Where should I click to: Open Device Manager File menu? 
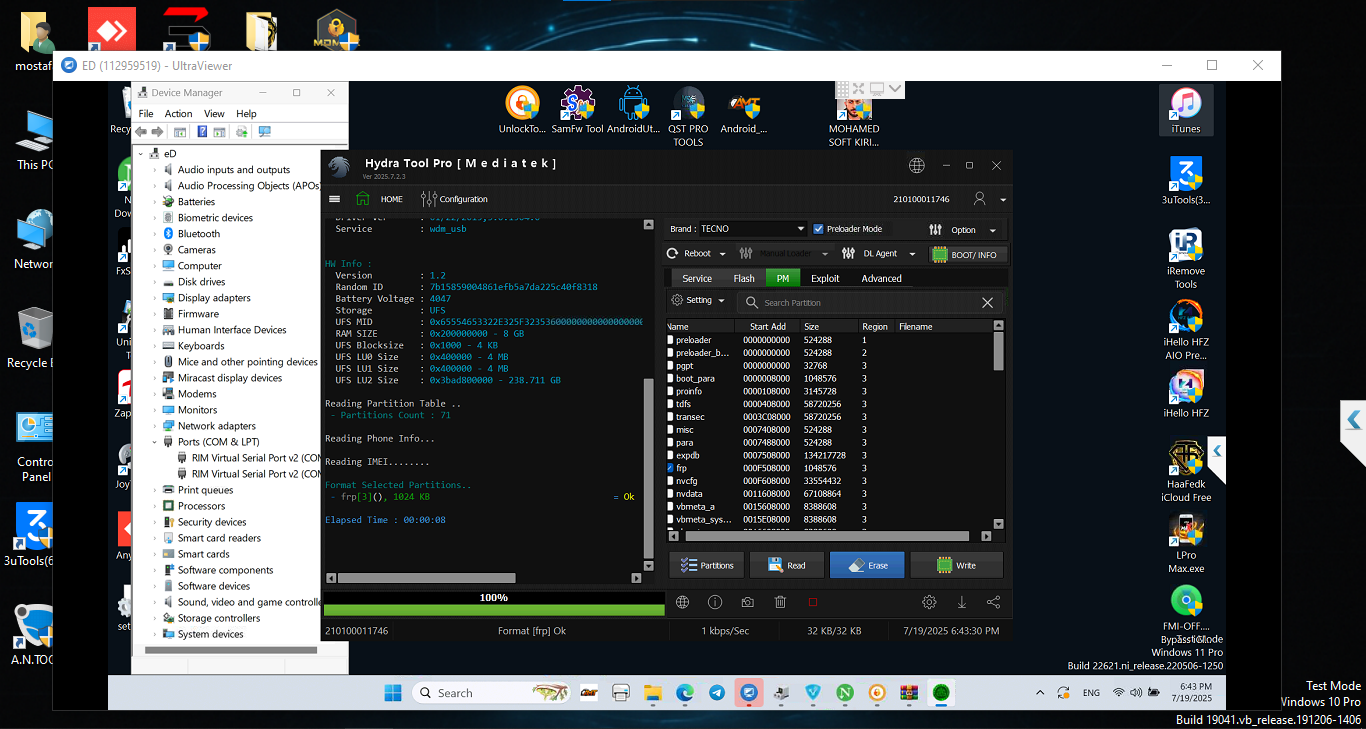[146, 114]
